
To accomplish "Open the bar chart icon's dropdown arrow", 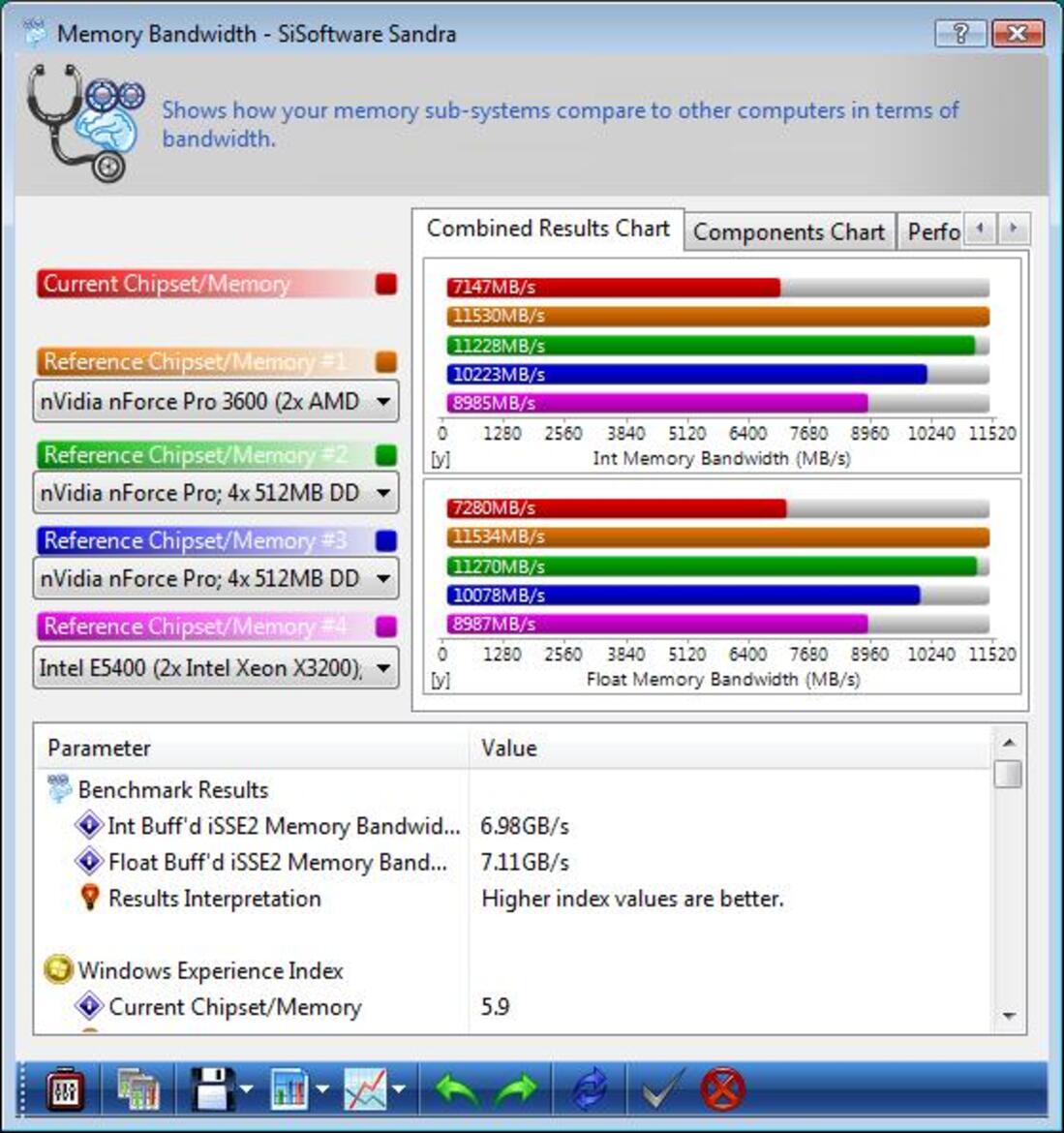I will [x=322, y=1088].
